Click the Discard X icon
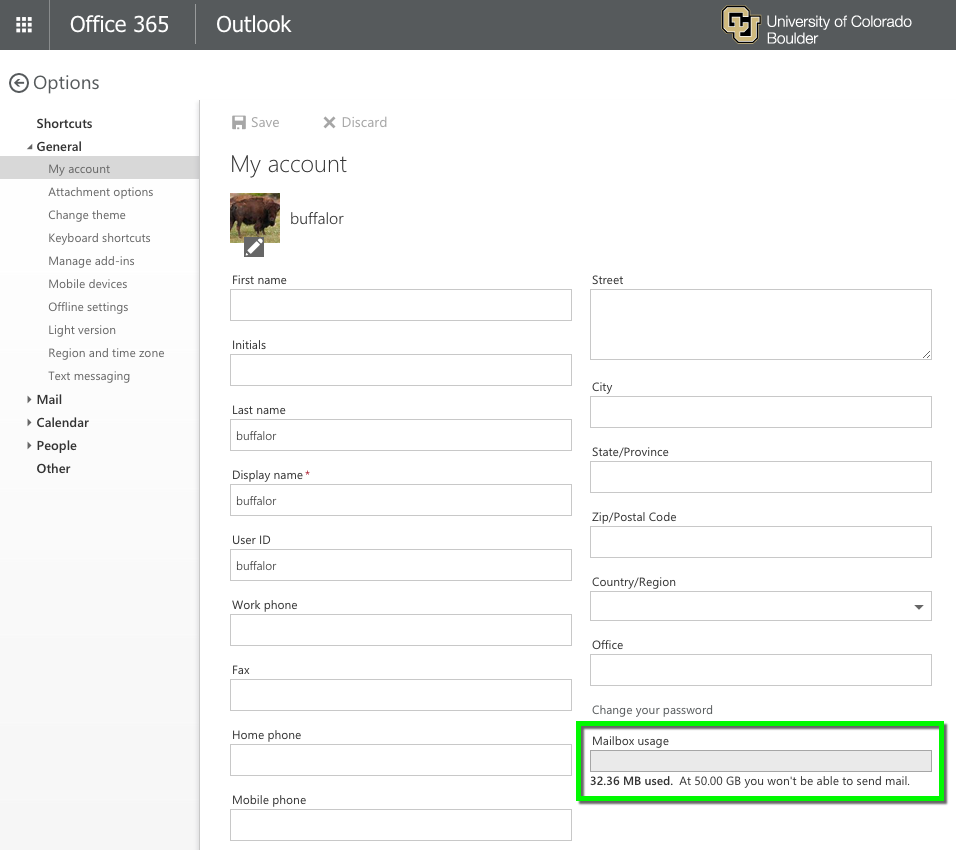The width and height of the screenshot is (956, 850). click(329, 123)
